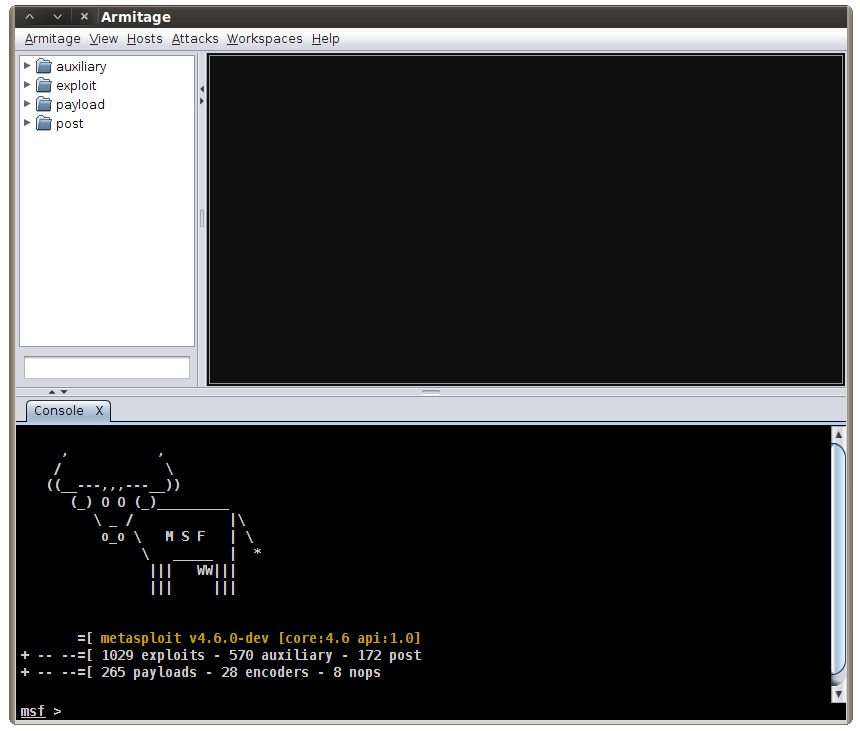Switch to the Console tab
860x731 pixels.
point(59,411)
